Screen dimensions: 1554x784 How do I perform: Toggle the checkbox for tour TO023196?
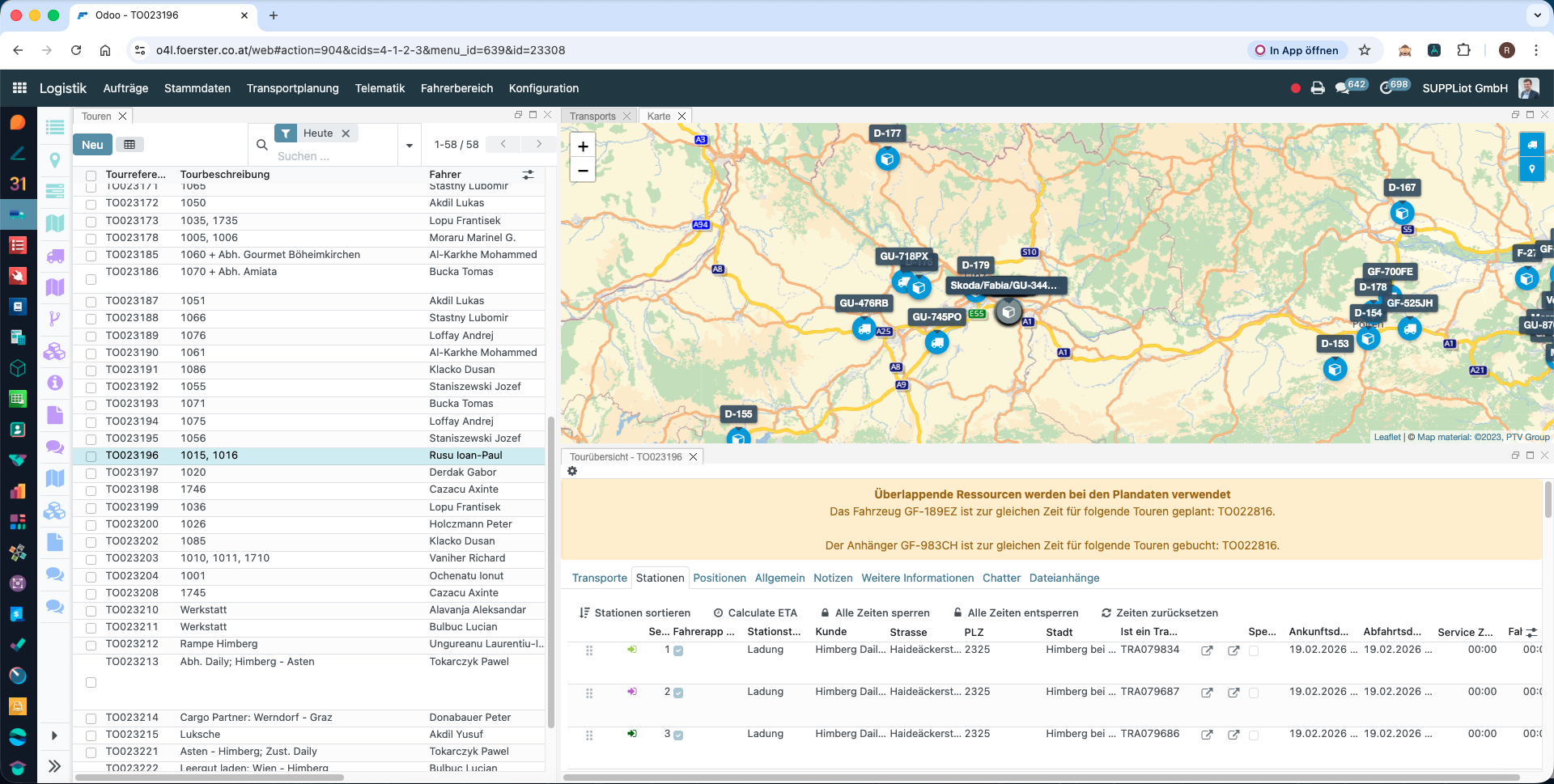click(x=91, y=456)
